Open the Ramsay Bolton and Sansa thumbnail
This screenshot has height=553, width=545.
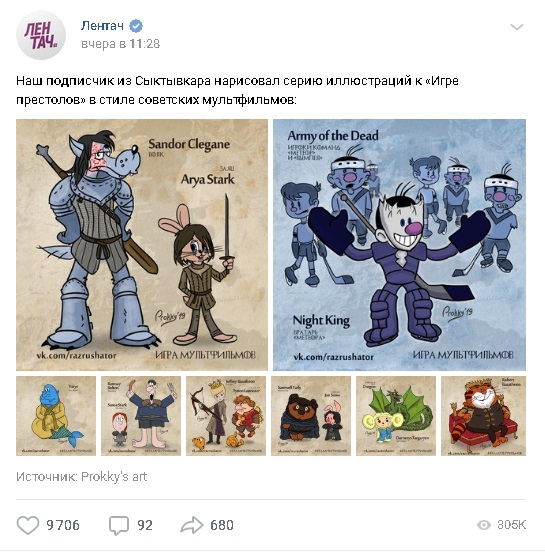tap(141, 416)
